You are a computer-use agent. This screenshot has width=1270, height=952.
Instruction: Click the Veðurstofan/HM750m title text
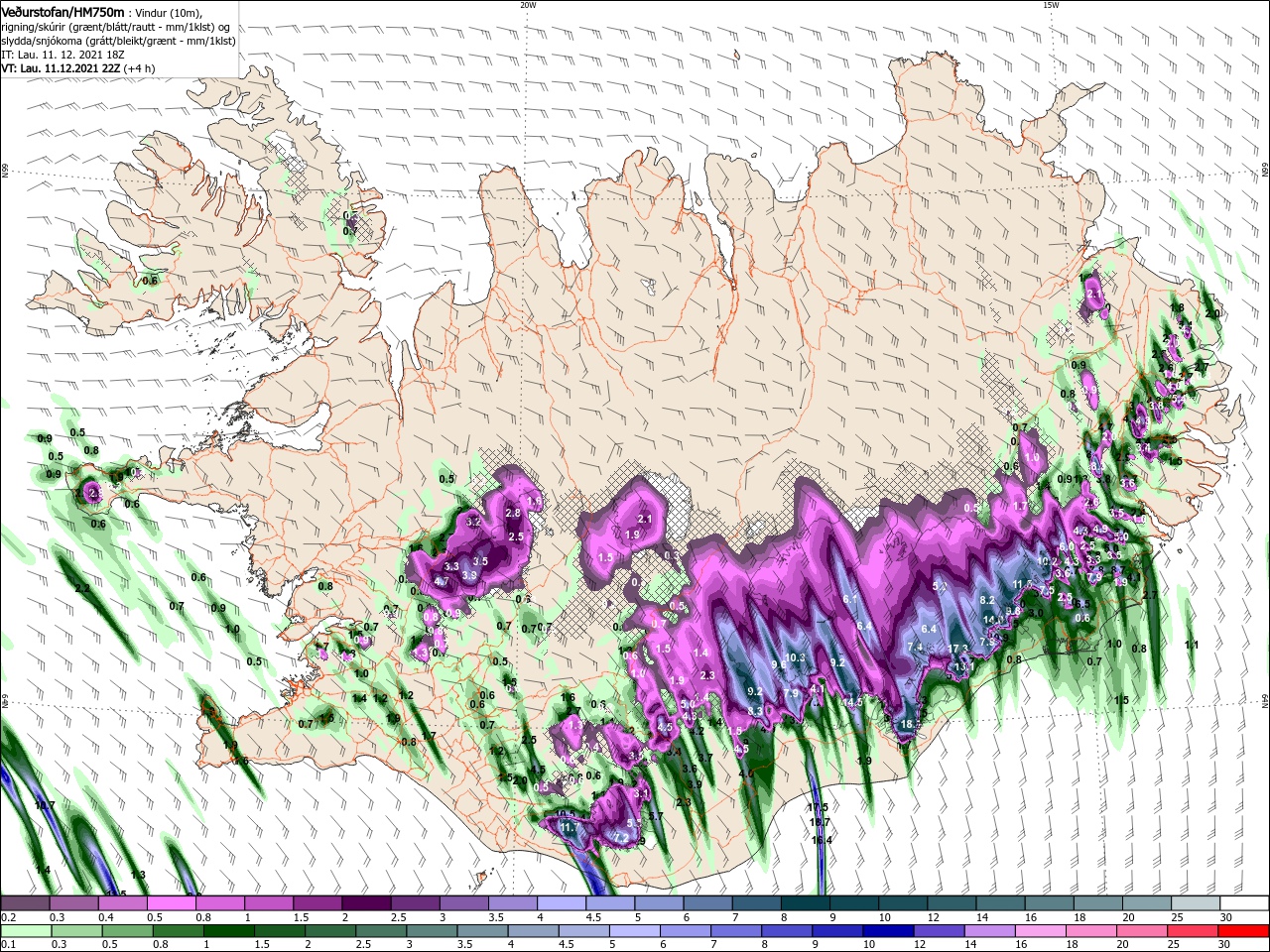coord(63,11)
